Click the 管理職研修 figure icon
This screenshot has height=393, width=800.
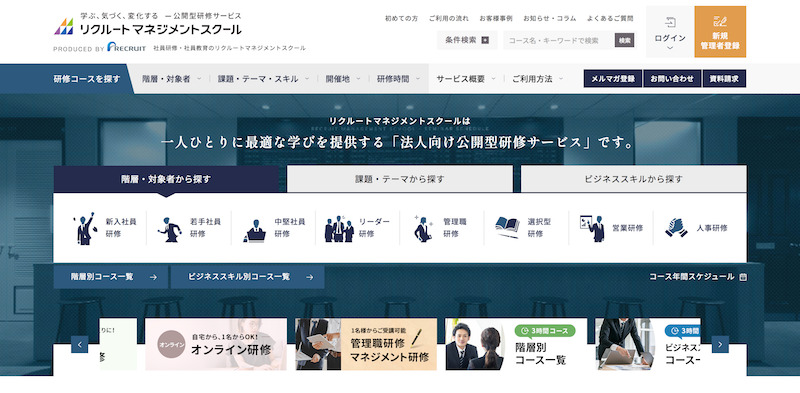coord(423,229)
